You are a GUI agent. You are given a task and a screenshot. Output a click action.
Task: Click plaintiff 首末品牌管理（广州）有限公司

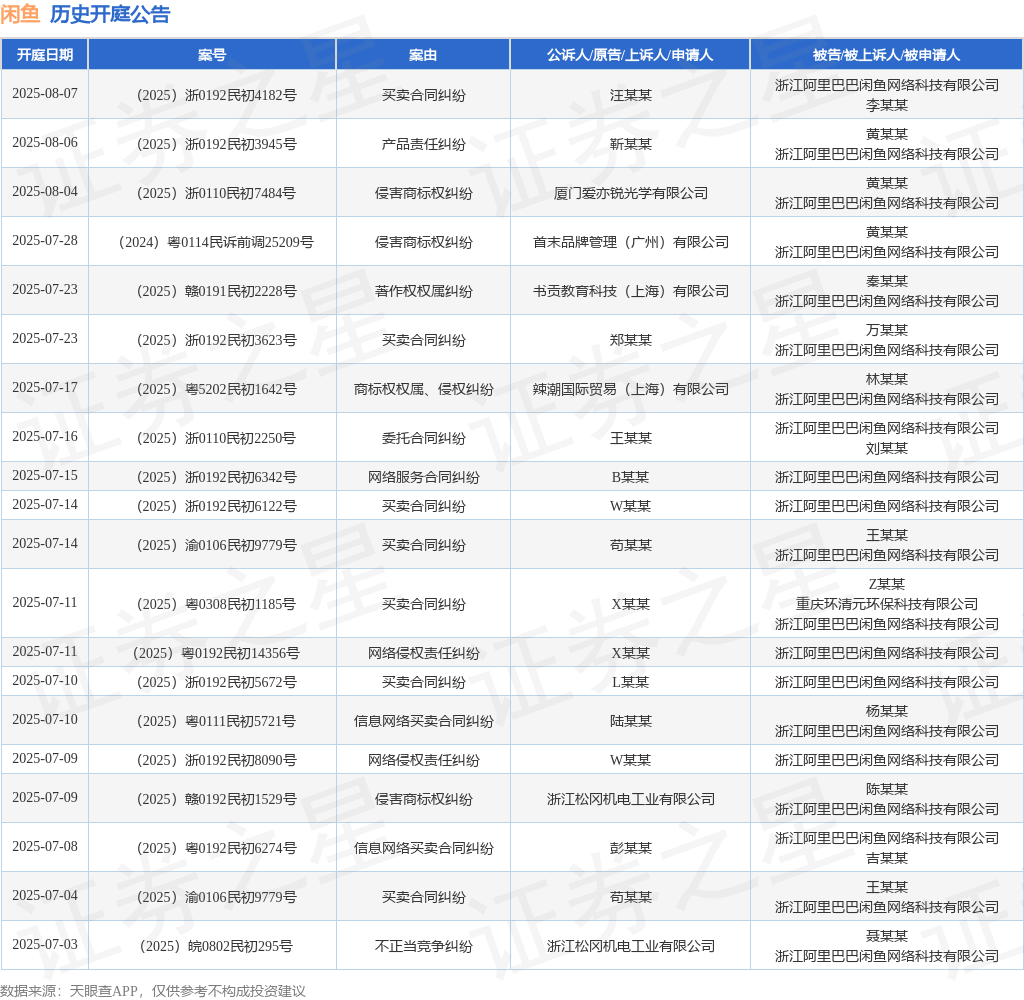coord(631,242)
